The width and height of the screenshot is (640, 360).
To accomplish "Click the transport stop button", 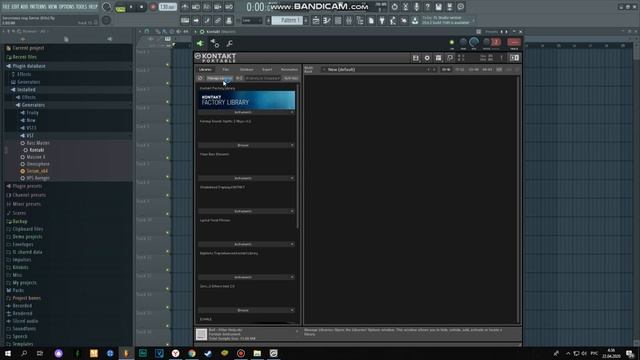I will tap(142, 7).
